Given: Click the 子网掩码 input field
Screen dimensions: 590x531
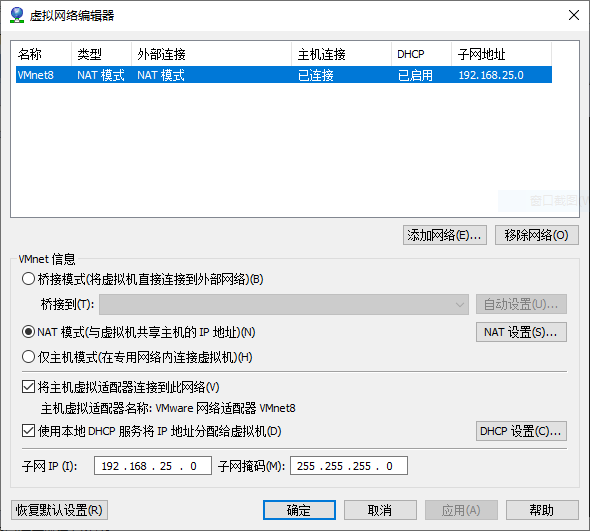Looking at the screenshot, I should 349,466.
